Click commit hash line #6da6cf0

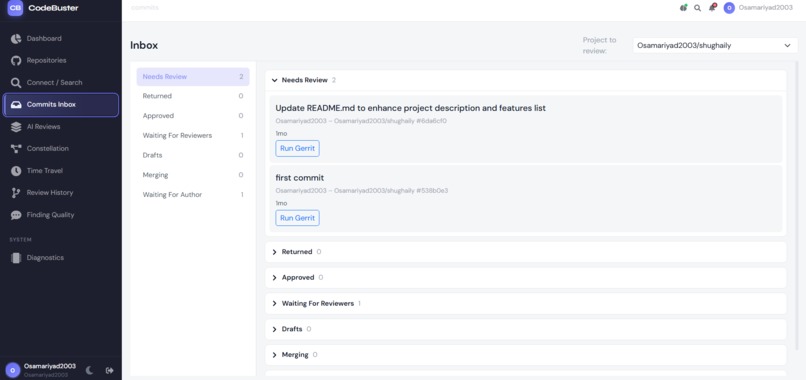361,121
